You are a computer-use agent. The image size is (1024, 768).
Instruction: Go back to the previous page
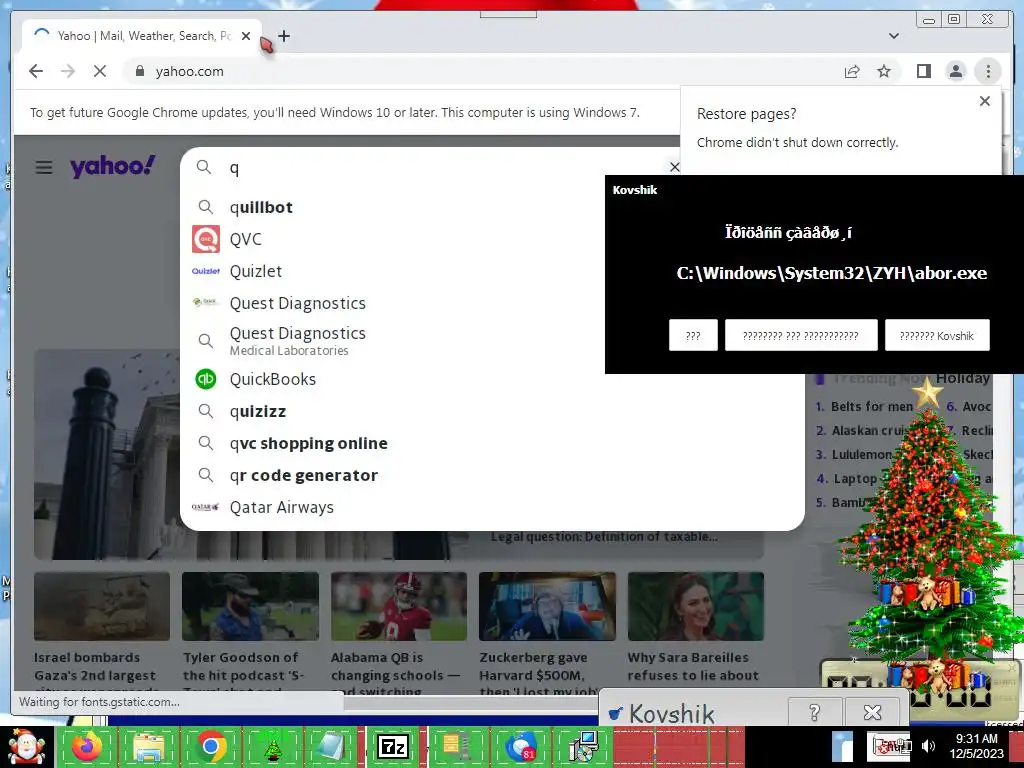pos(36,71)
